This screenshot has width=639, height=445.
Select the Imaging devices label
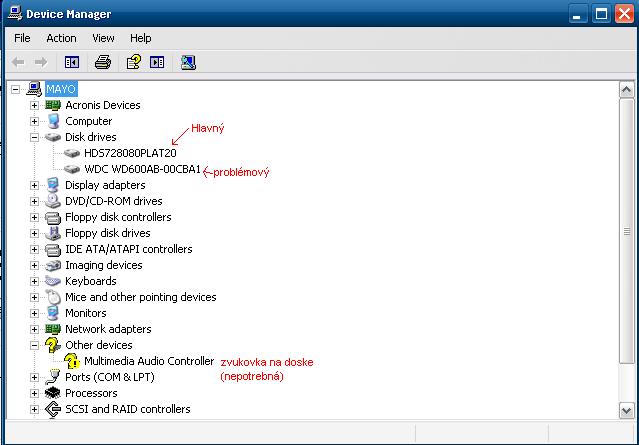point(104,265)
